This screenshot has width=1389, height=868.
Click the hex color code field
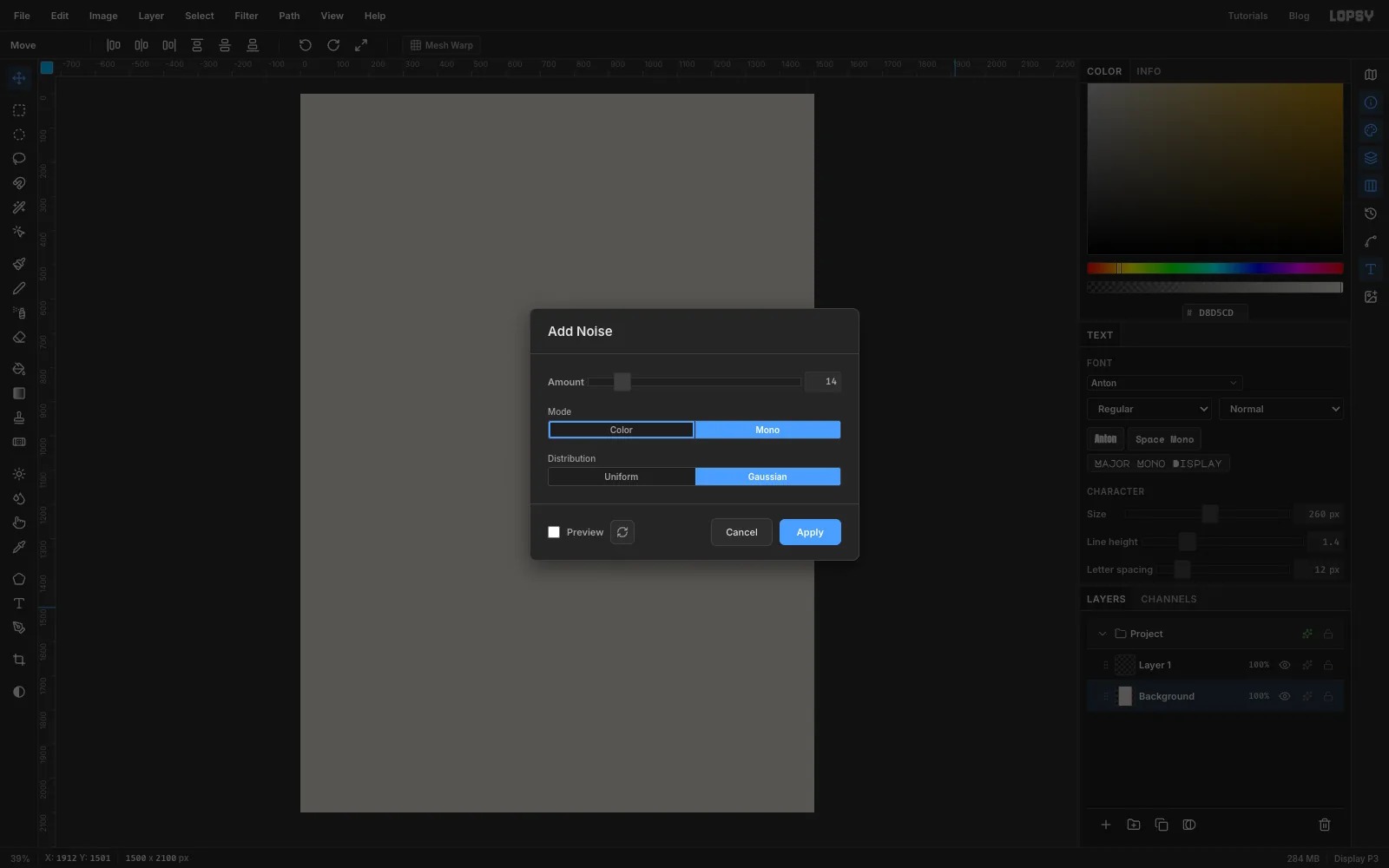[x=1215, y=312]
